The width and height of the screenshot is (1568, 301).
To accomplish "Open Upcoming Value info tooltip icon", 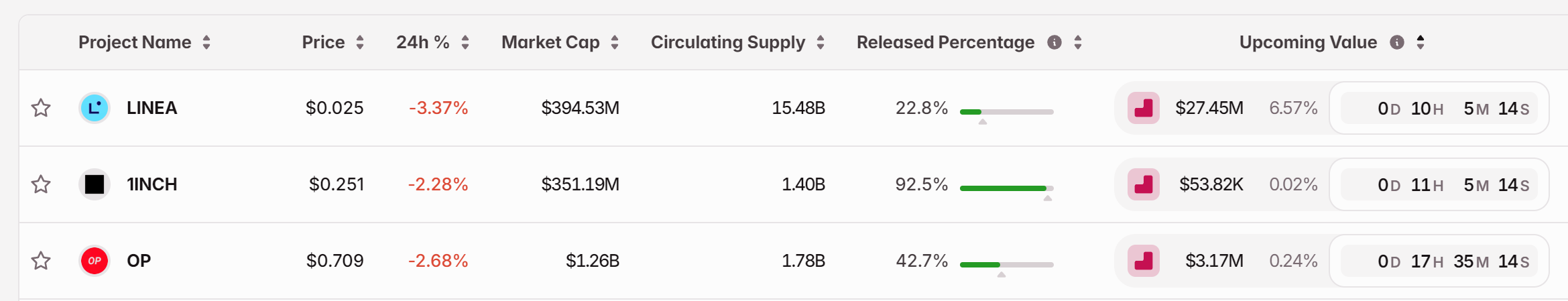I will tap(1397, 42).
